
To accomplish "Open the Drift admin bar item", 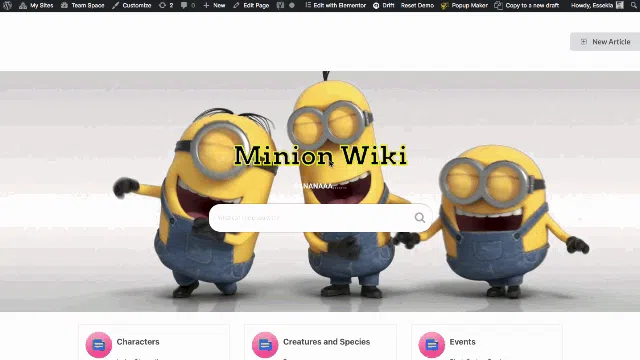I will 384,5.
